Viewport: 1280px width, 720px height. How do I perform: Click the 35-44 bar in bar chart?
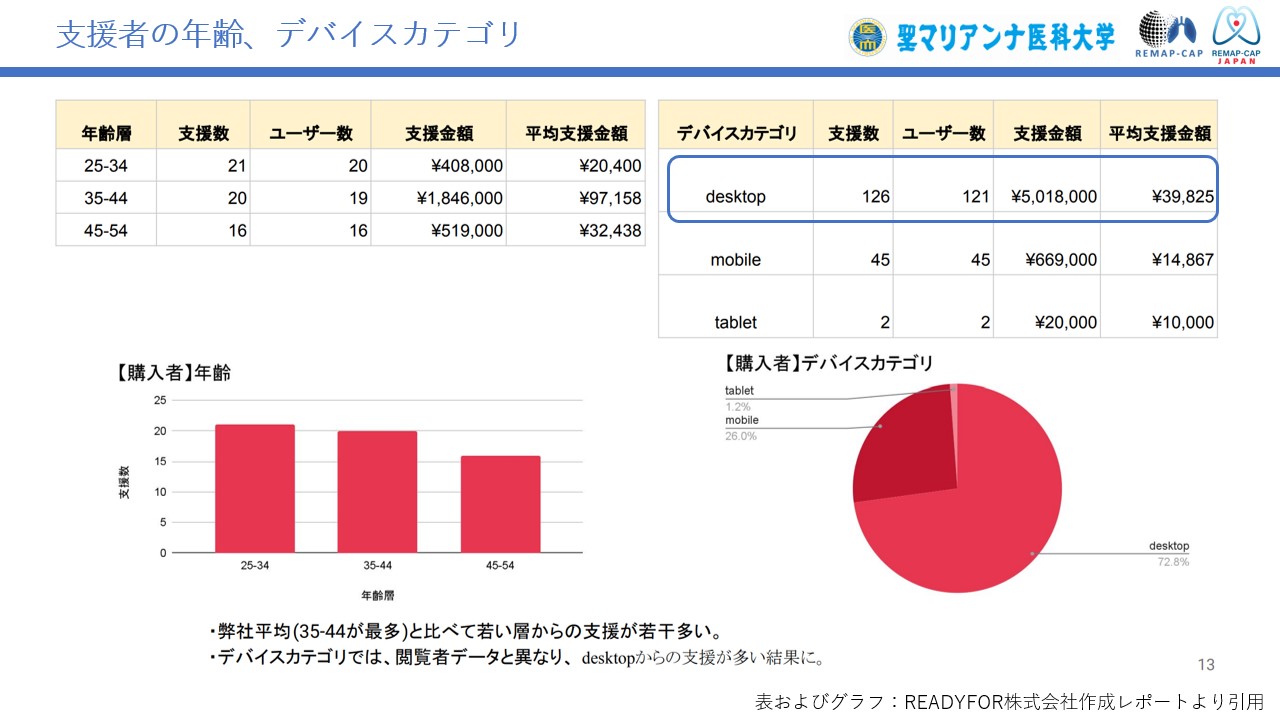pos(377,492)
